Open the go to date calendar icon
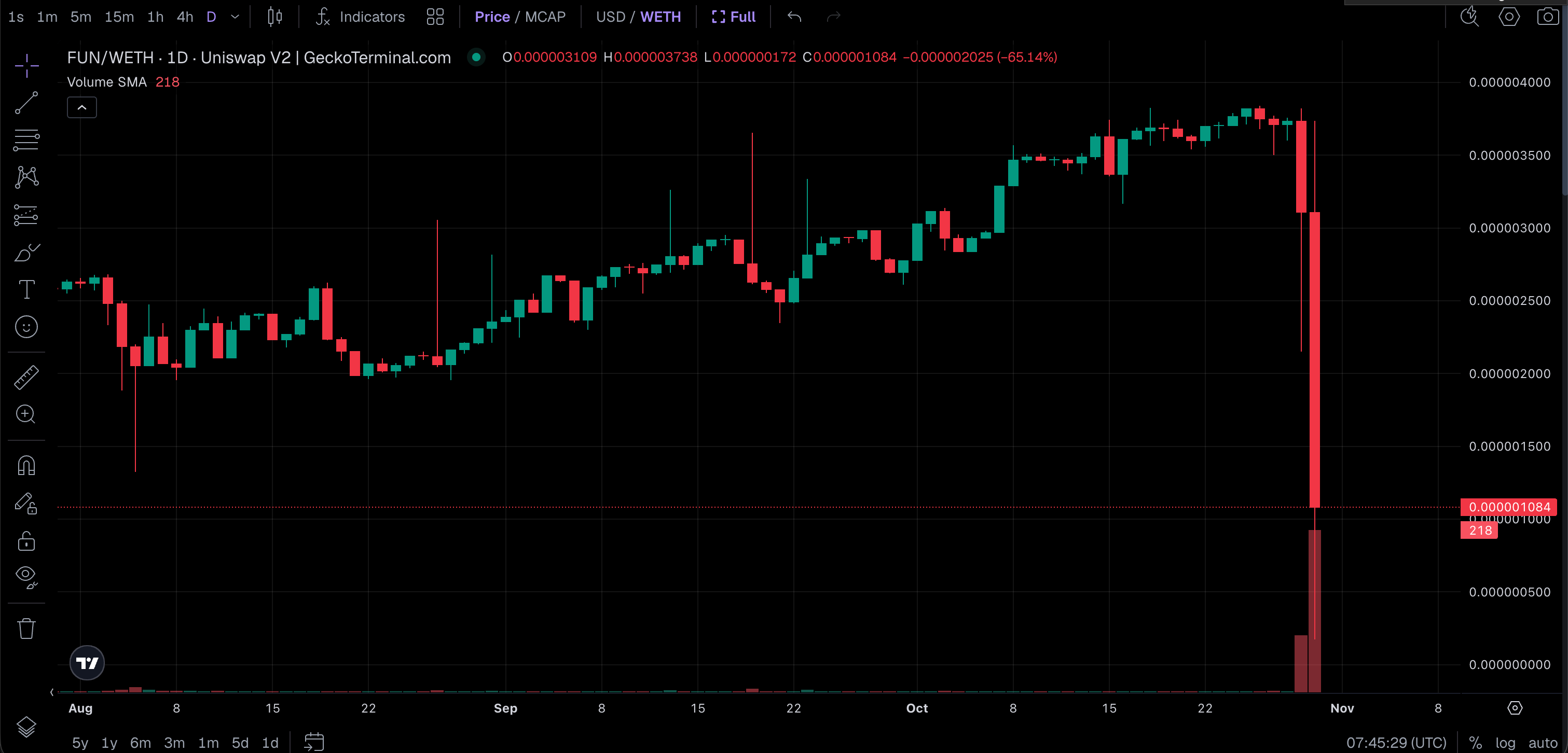The image size is (1568, 753). coord(314,742)
